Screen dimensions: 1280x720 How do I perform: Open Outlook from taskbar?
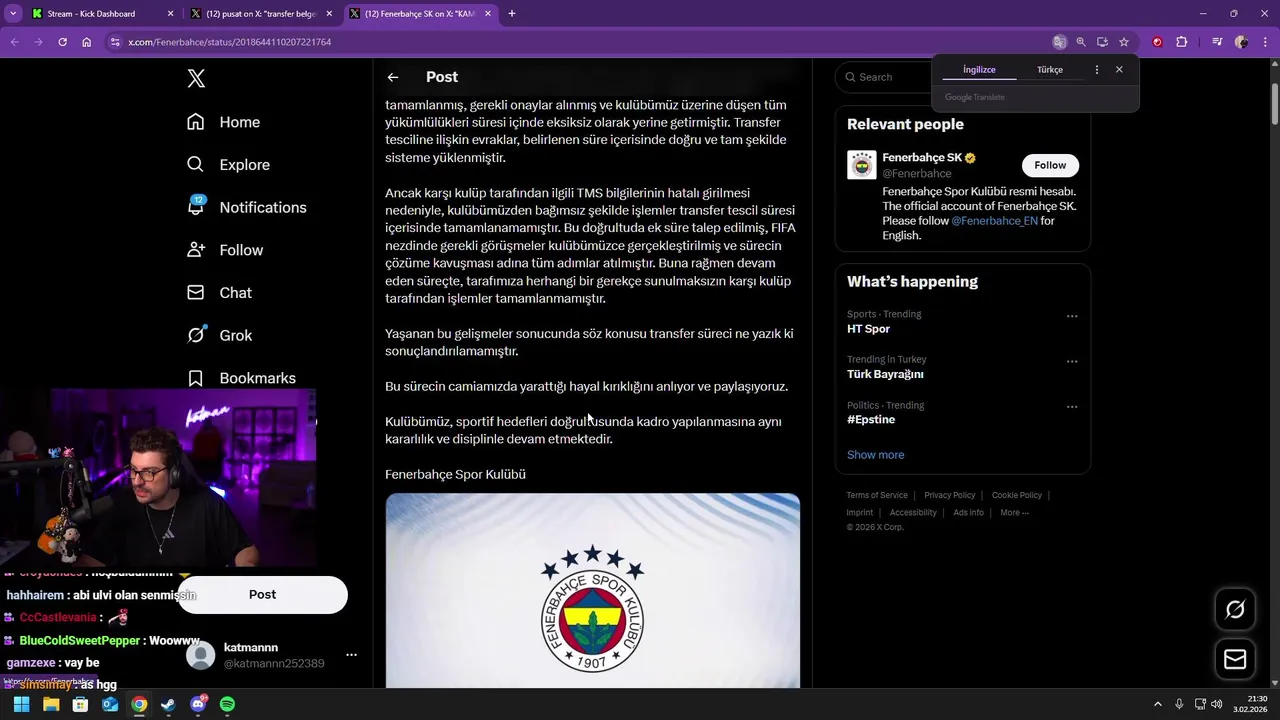110,705
